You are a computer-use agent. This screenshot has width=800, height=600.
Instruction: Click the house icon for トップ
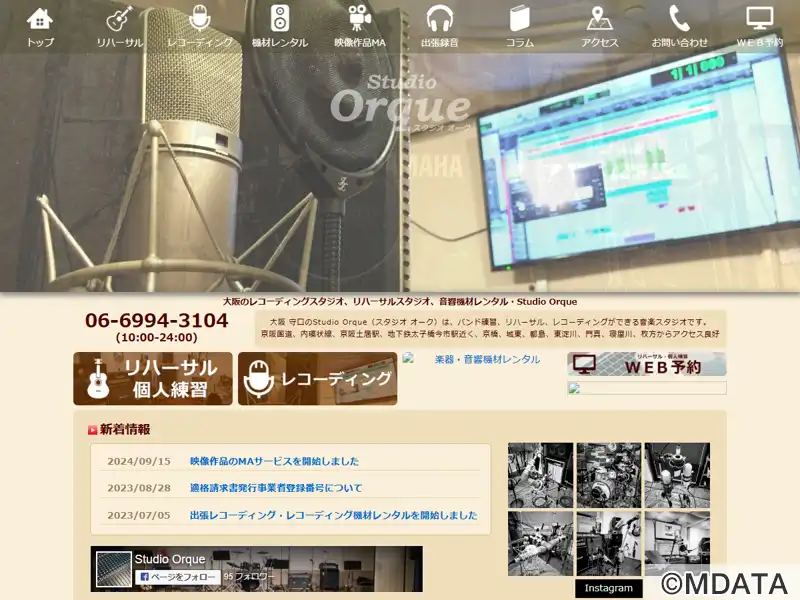(x=40, y=18)
